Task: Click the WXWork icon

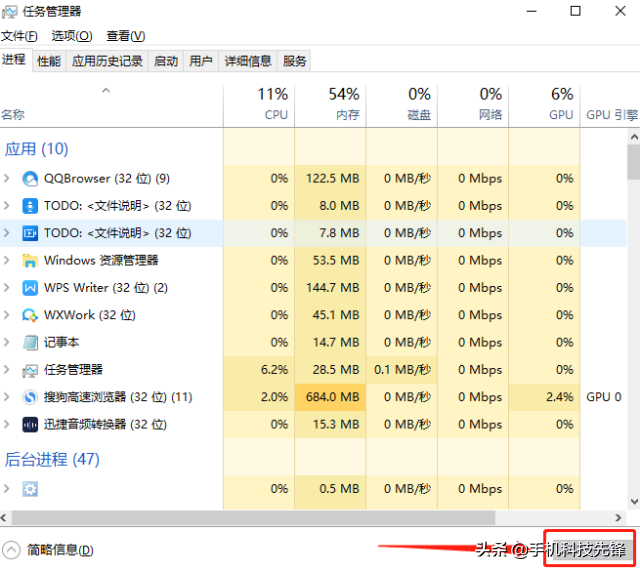Action: click(x=30, y=315)
